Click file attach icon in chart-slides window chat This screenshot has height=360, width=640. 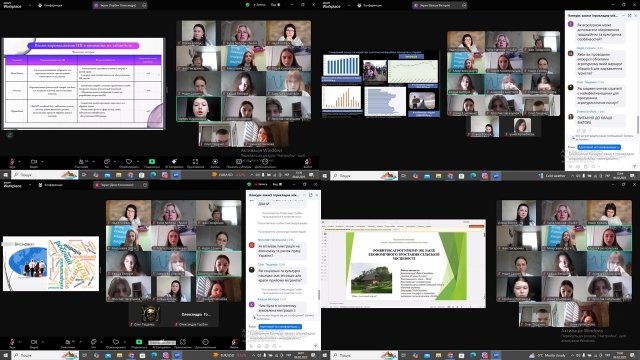point(585,167)
